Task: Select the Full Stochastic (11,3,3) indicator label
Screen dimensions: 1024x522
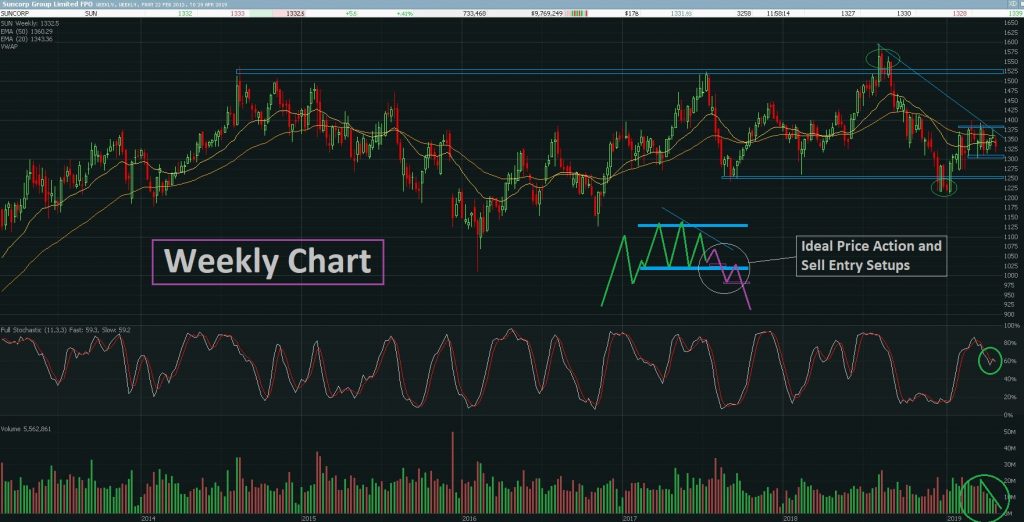Action: (x=67, y=331)
